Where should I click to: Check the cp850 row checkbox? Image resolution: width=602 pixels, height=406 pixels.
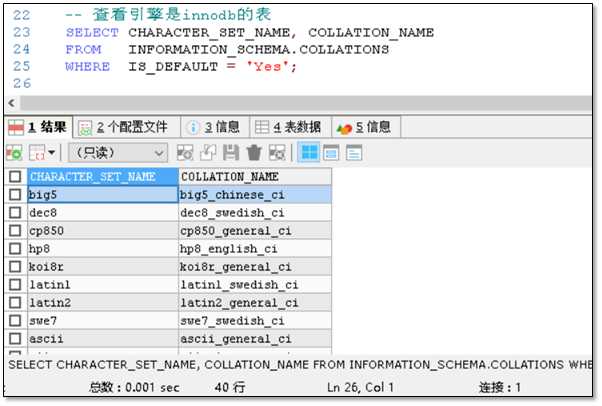click(x=15, y=231)
